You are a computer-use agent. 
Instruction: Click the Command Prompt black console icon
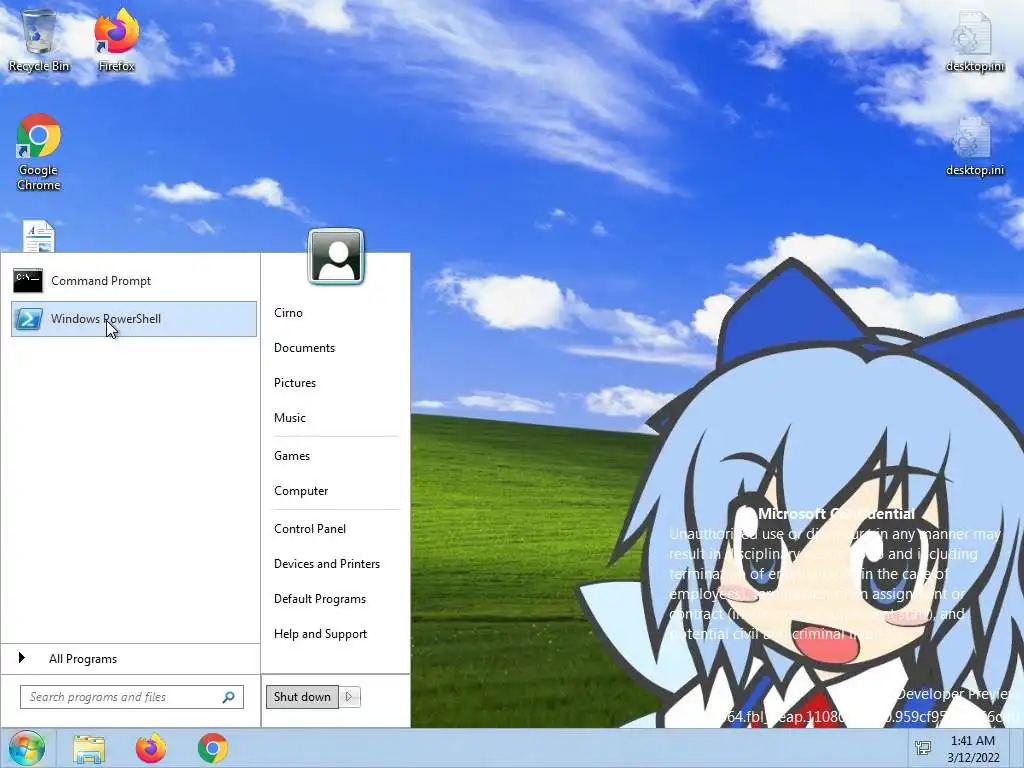(x=28, y=281)
